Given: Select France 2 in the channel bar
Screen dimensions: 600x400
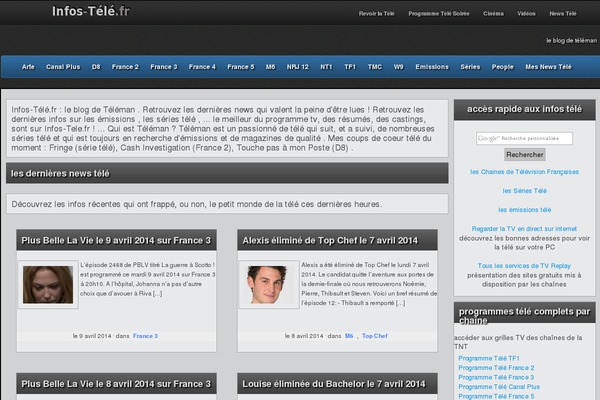Looking at the screenshot, I should click(125, 67).
